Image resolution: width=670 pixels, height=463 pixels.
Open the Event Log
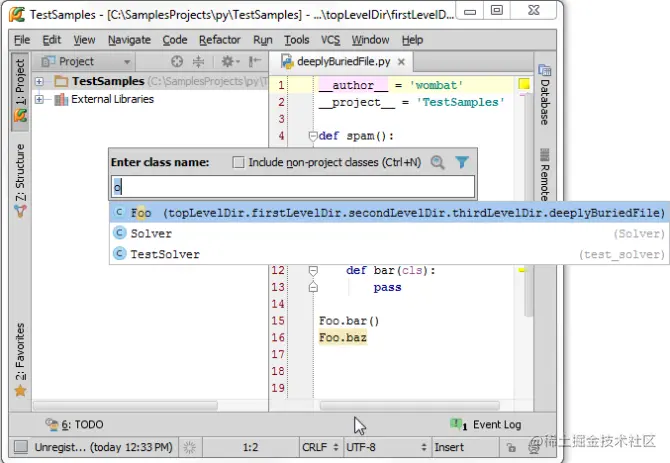486,425
